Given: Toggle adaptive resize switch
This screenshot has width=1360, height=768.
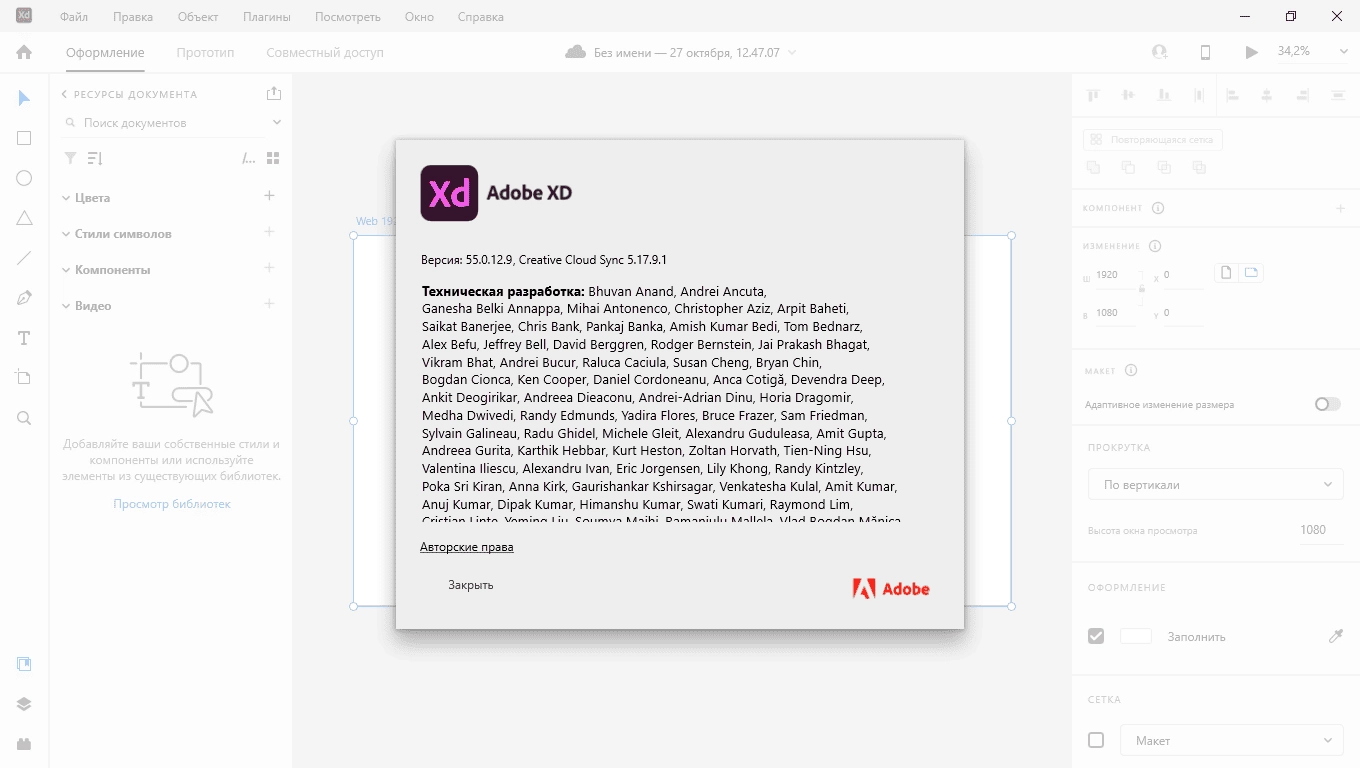Looking at the screenshot, I should pyautogui.click(x=1328, y=404).
